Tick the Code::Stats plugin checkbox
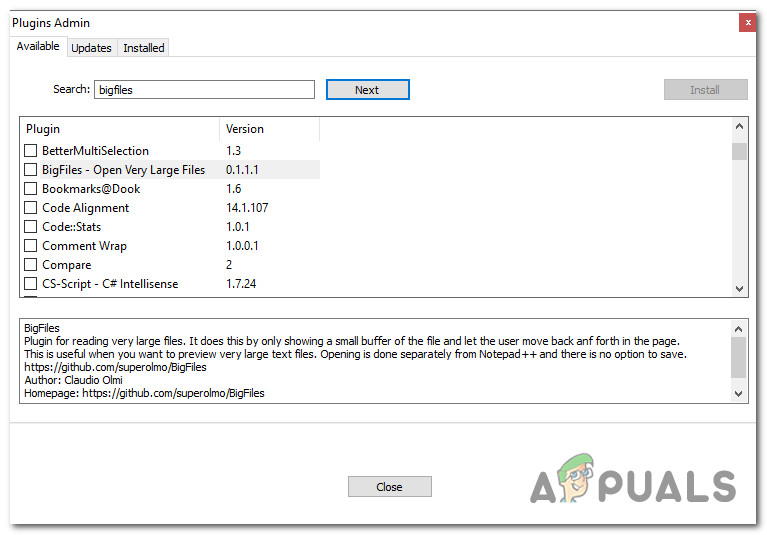 (x=30, y=226)
